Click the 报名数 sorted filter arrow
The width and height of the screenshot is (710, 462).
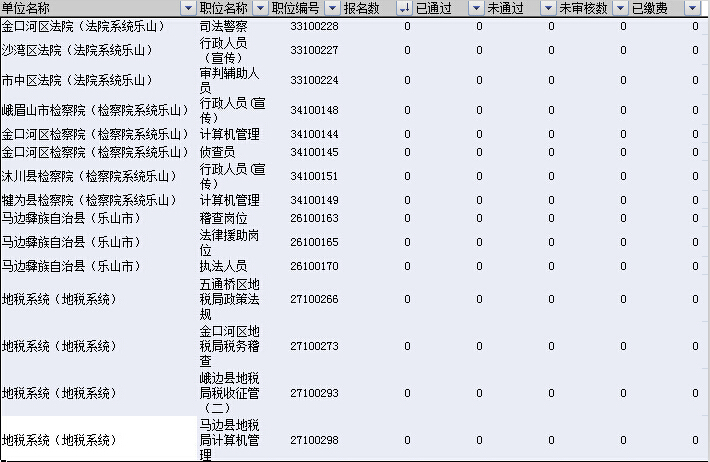point(403,8)
